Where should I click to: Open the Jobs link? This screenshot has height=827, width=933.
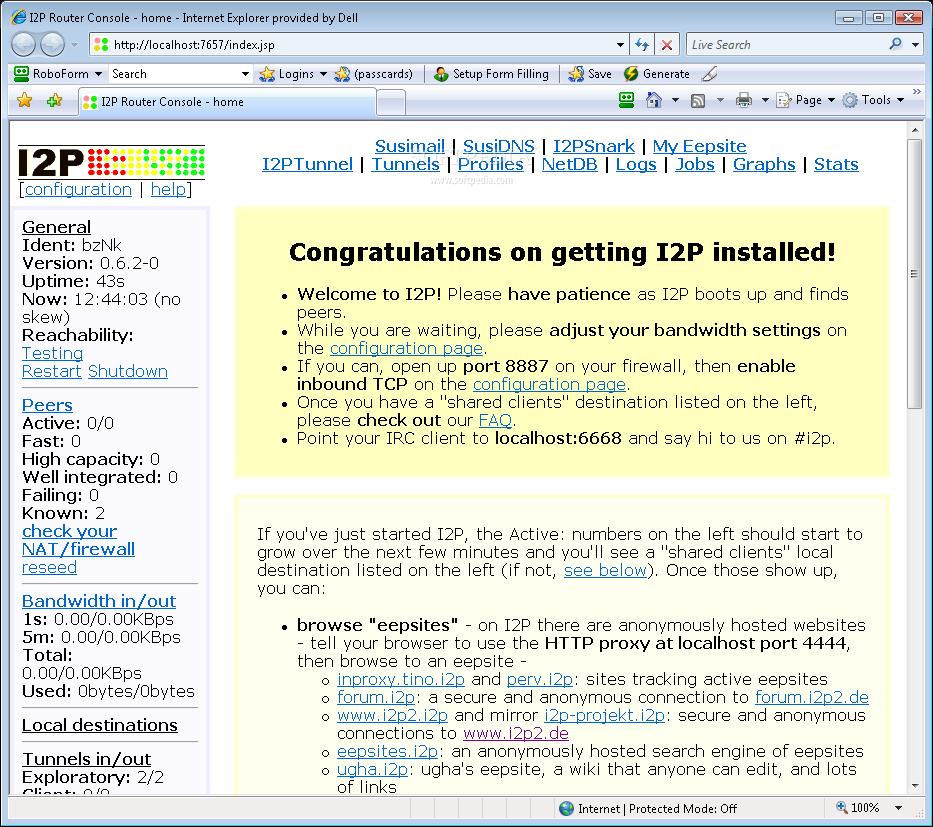[694, 164]
